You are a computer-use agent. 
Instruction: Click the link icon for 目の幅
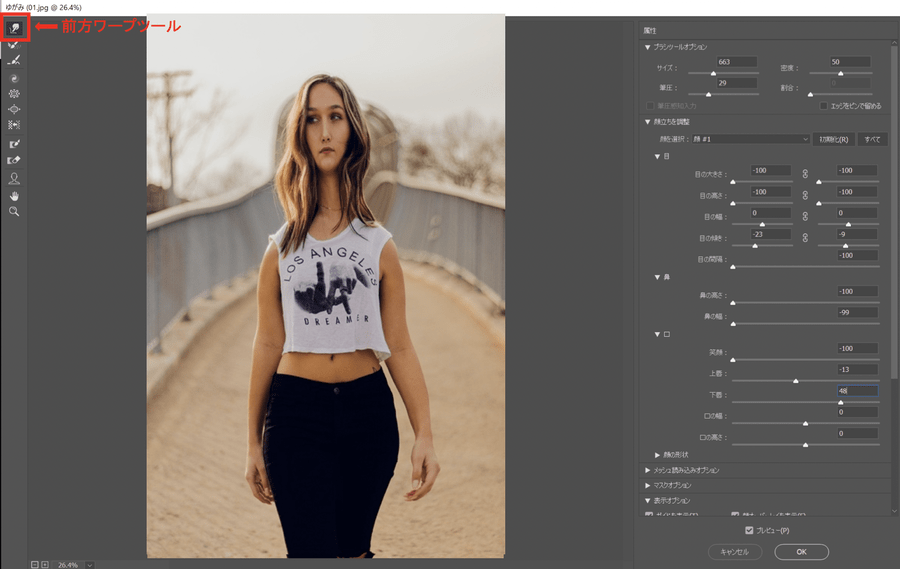[x=805, y=216]
